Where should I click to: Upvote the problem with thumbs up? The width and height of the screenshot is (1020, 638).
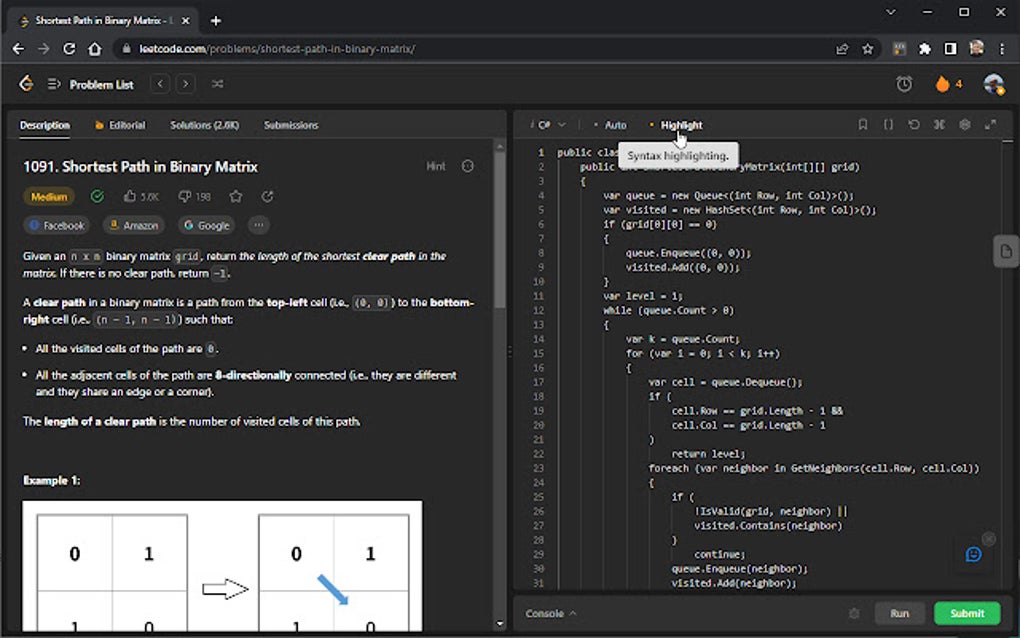point(130,197)
